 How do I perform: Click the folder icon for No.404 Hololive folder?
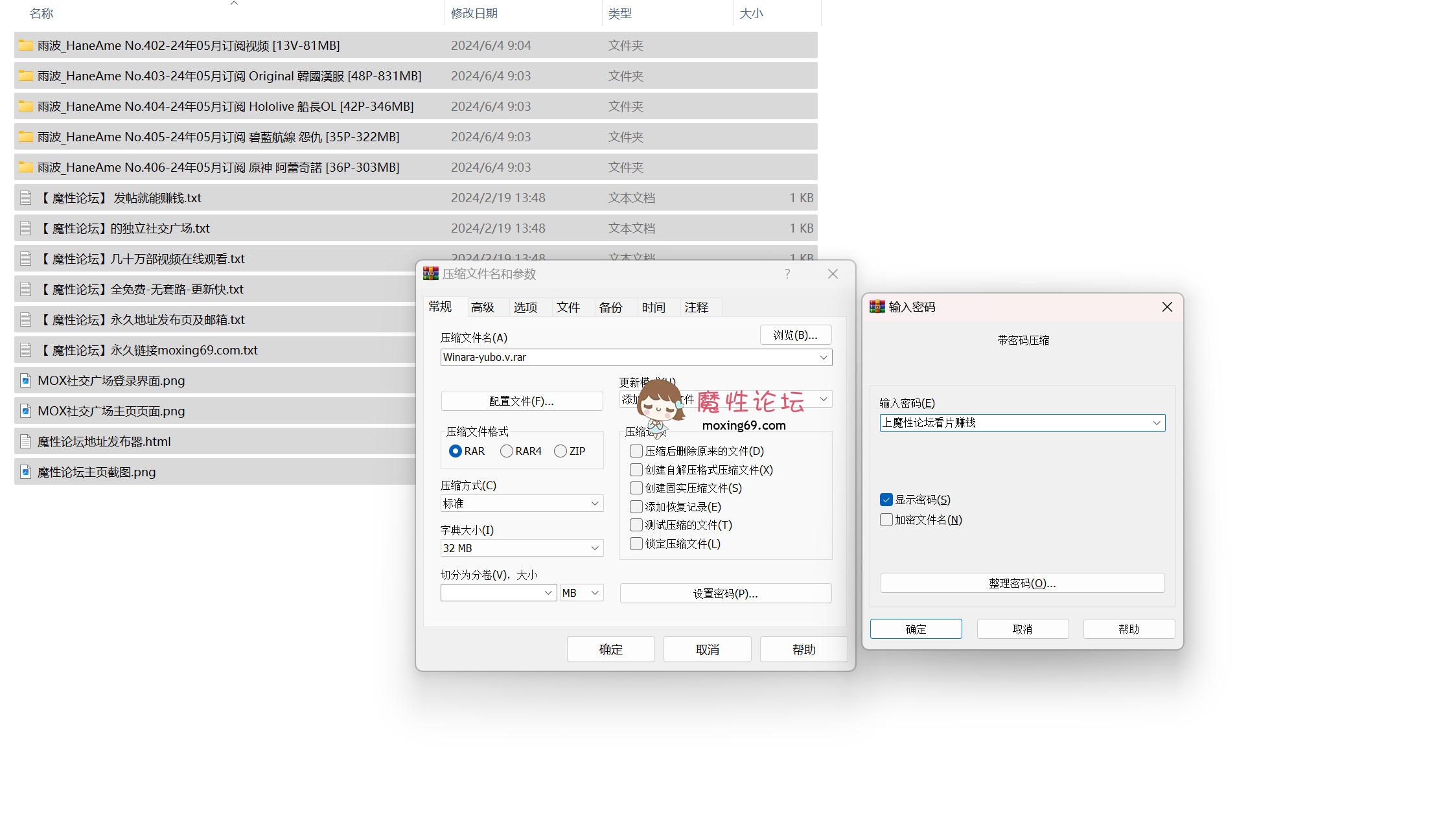click(26, 106)
